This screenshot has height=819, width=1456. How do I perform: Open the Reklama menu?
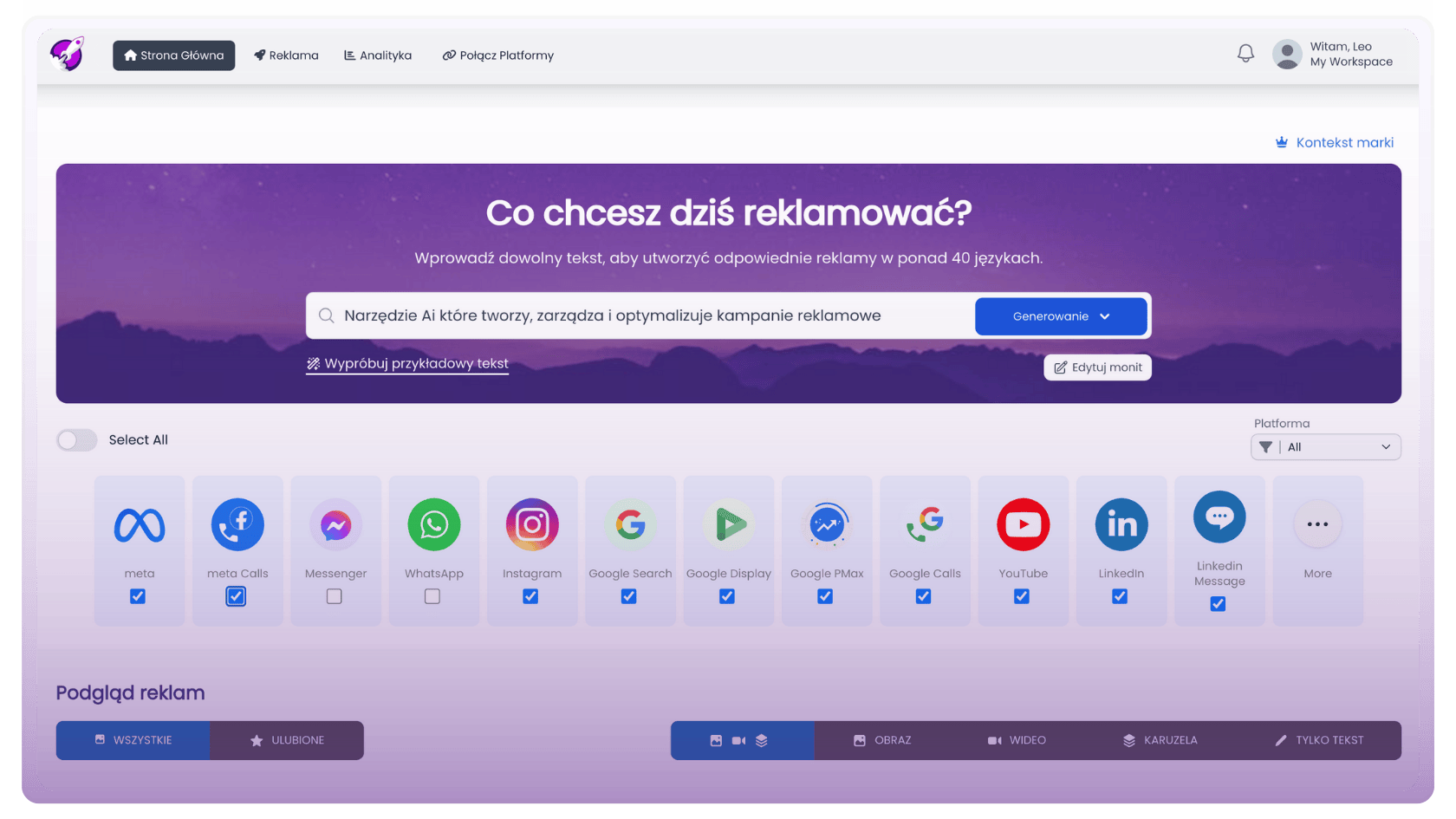286,55
